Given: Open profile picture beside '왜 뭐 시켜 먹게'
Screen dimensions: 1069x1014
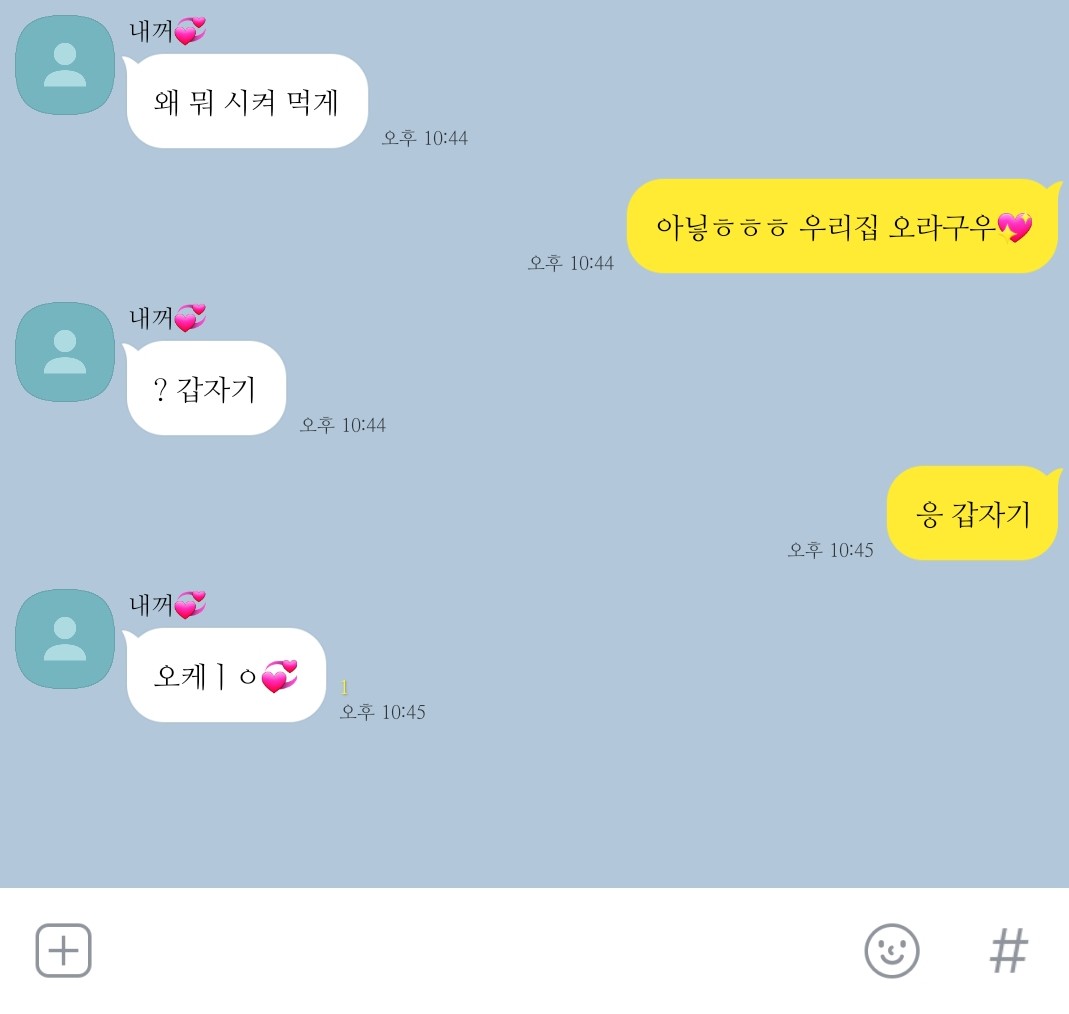Looking at the screenshot, I should point(65,65).
